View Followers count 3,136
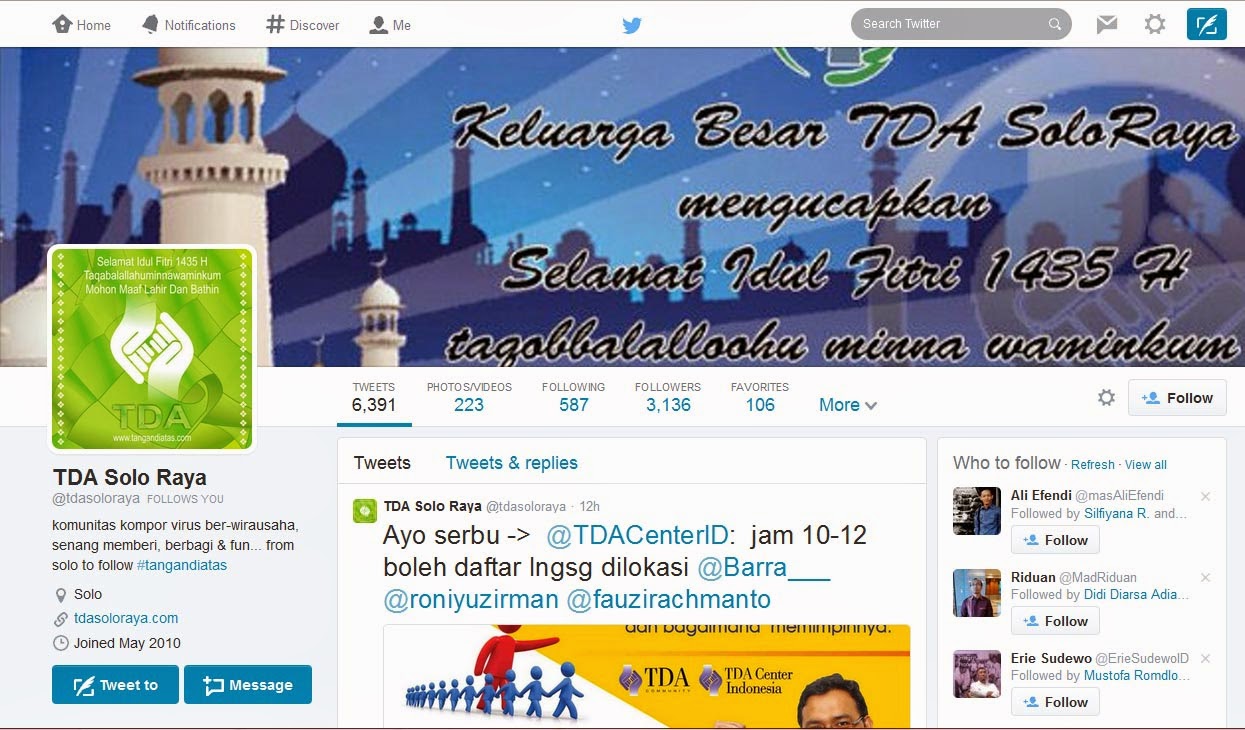Screen dimensions: 1245x730 click(668, 397)
